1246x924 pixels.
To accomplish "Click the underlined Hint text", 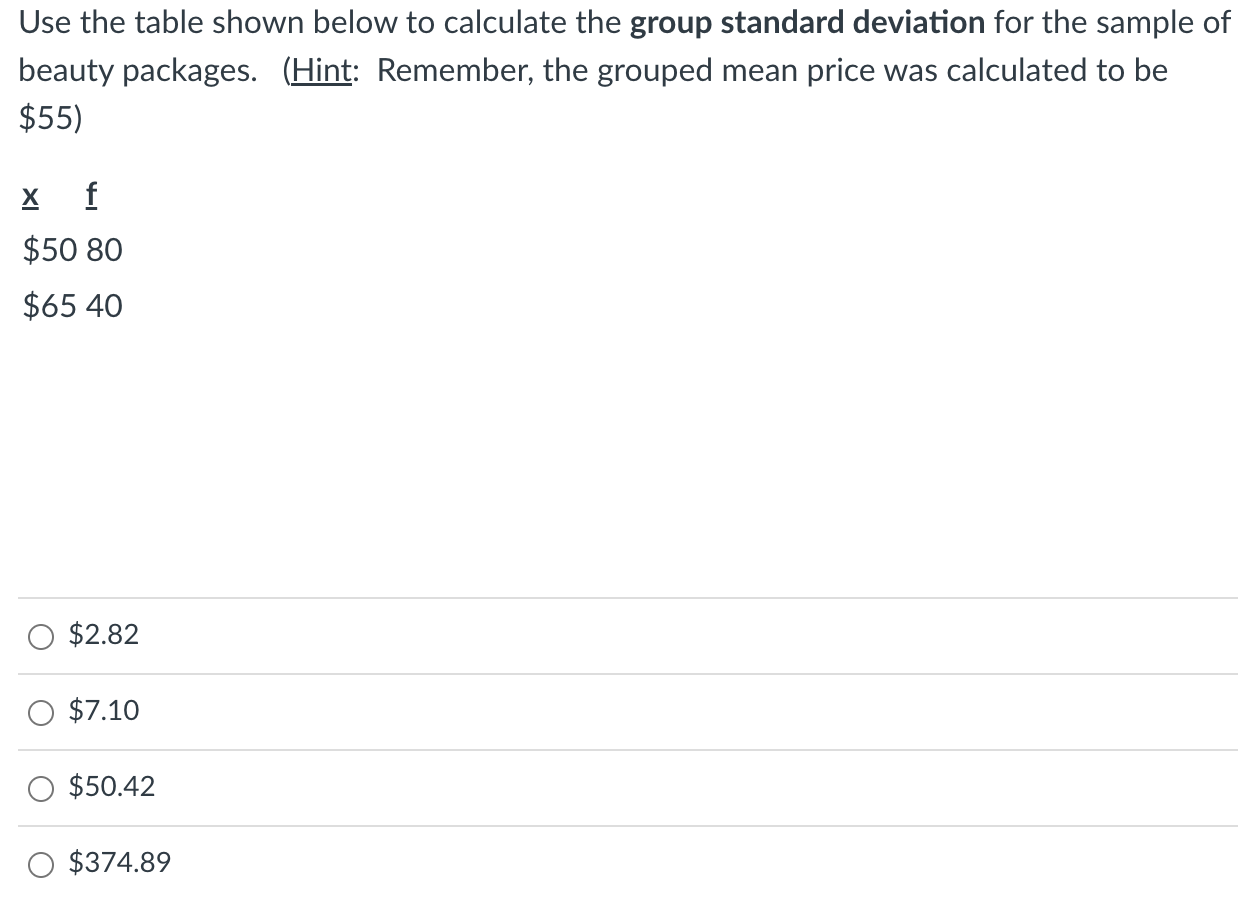I will pyautogui.click(x=320, y=70).
